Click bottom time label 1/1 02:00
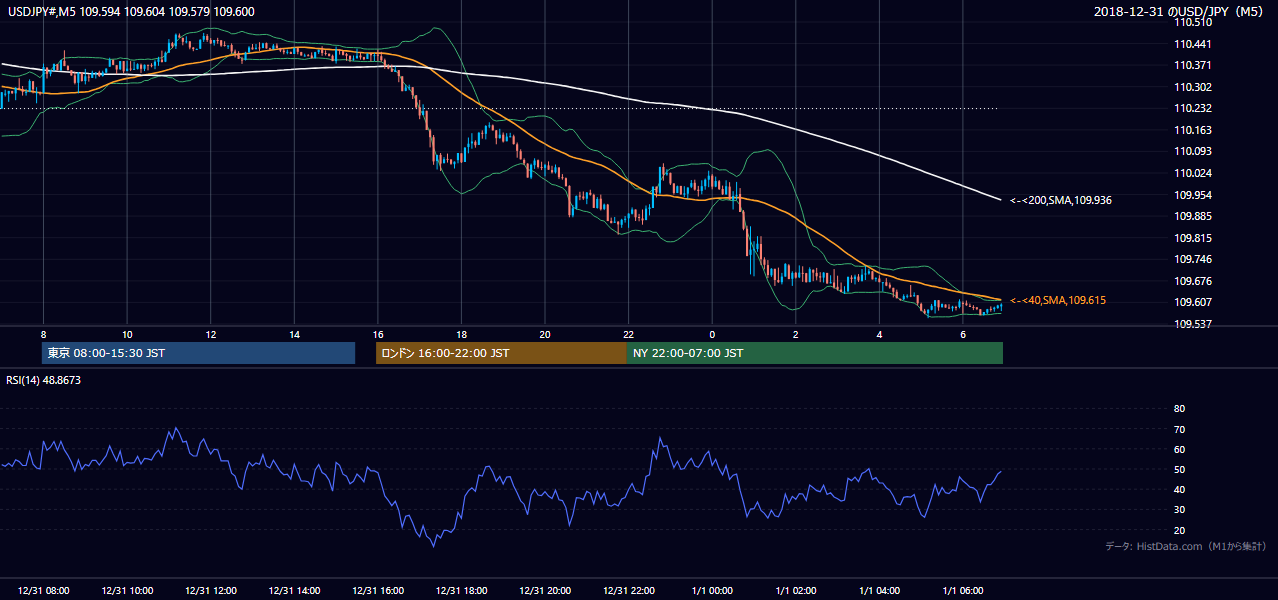Screen dimensions: 1278x600 (796, 591)
